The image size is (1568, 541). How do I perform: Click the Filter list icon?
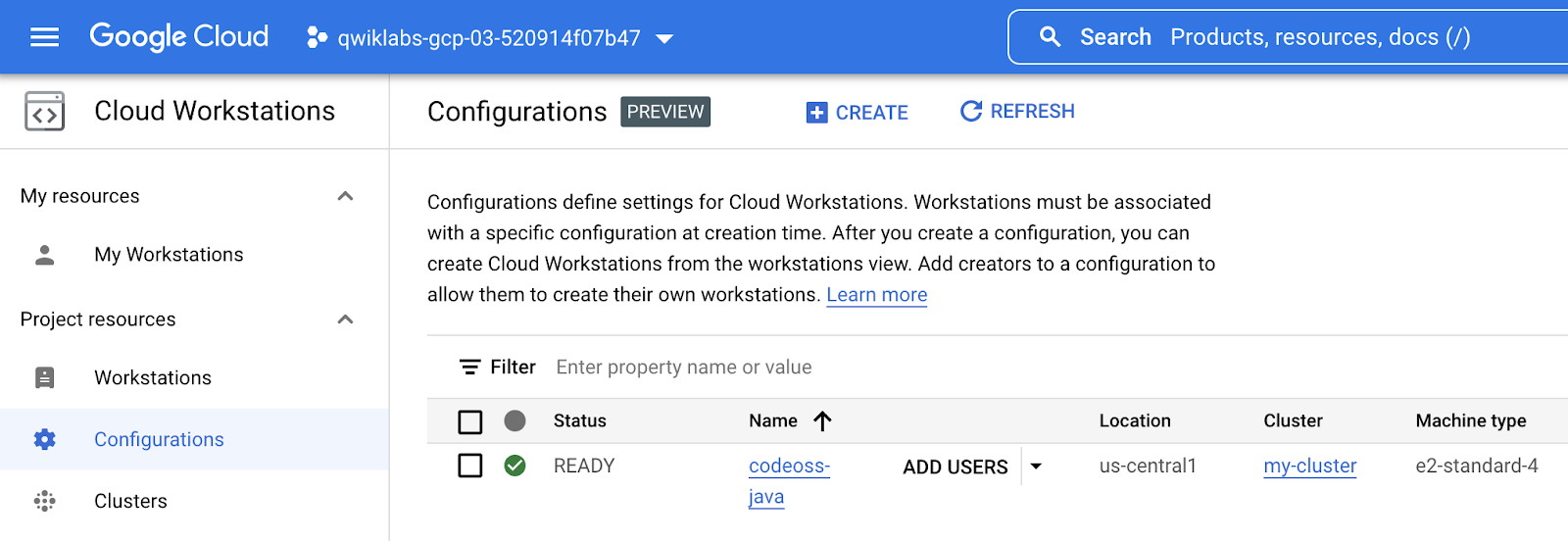tap(470, 368)
